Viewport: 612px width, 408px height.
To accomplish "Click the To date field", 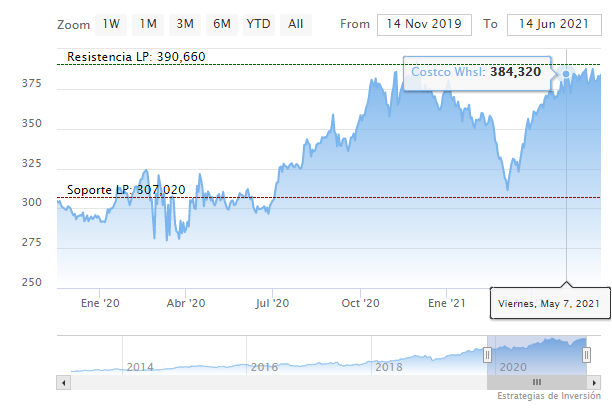I will pos(553,24).
